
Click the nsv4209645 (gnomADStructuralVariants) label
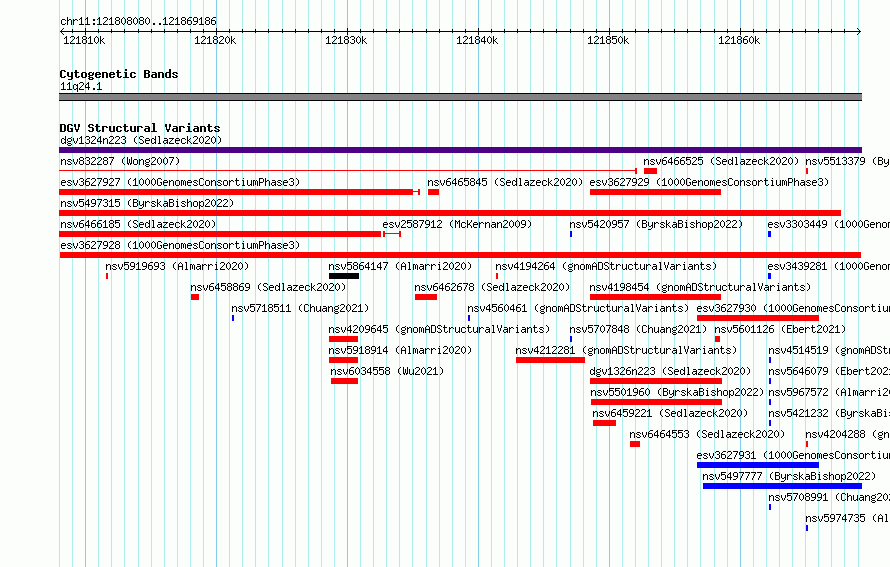pos(439,329)
